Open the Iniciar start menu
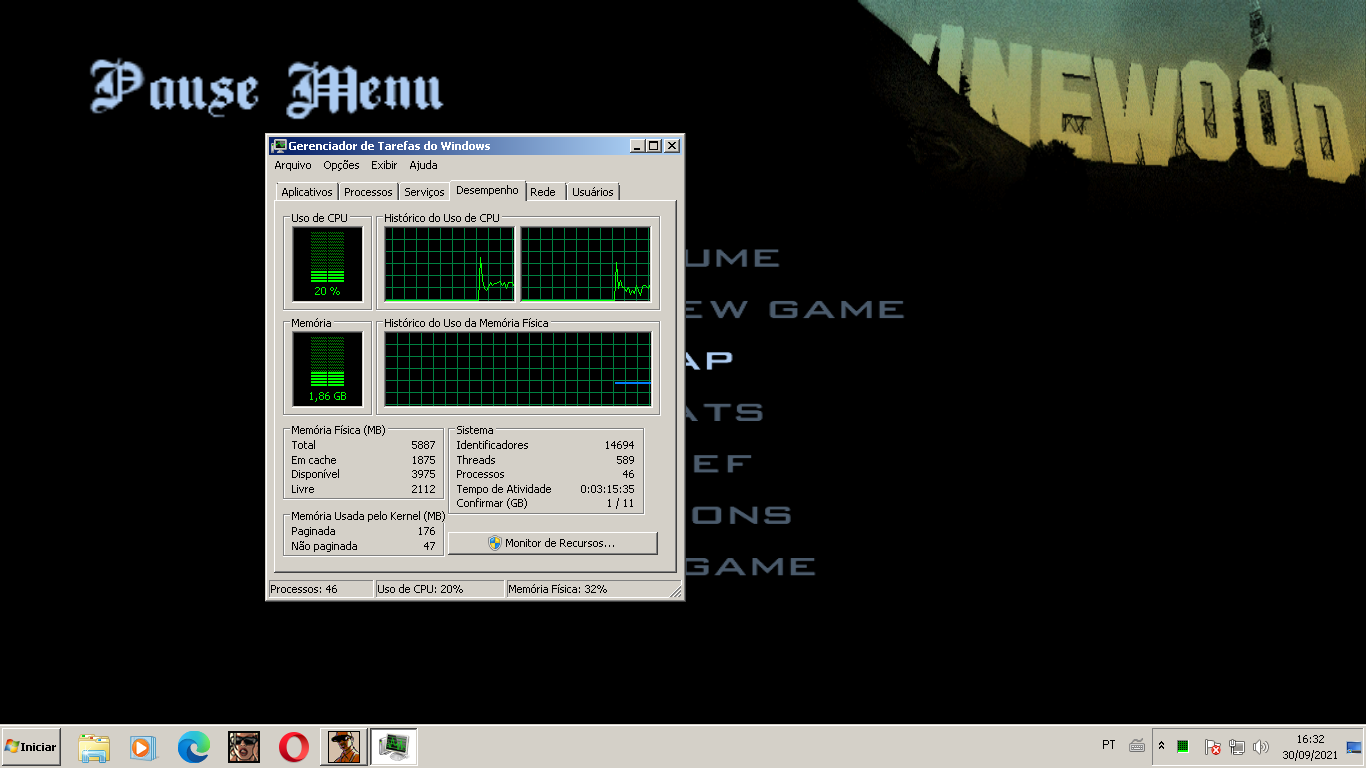 pos(31,746)
